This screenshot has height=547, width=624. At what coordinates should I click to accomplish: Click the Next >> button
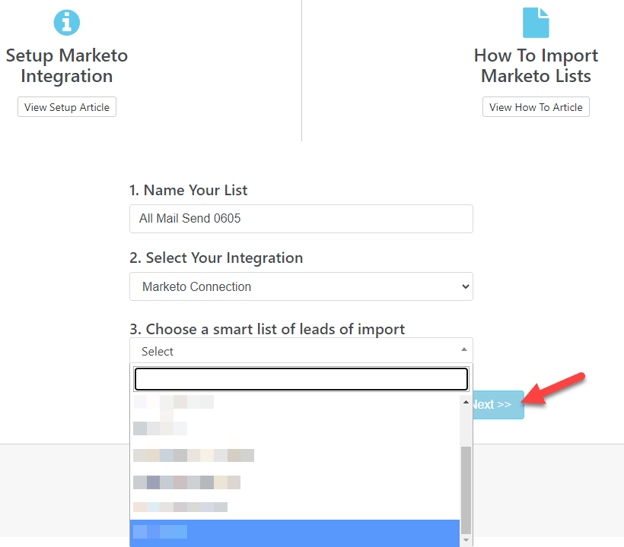pyautogui.click(x=498, y=405)
